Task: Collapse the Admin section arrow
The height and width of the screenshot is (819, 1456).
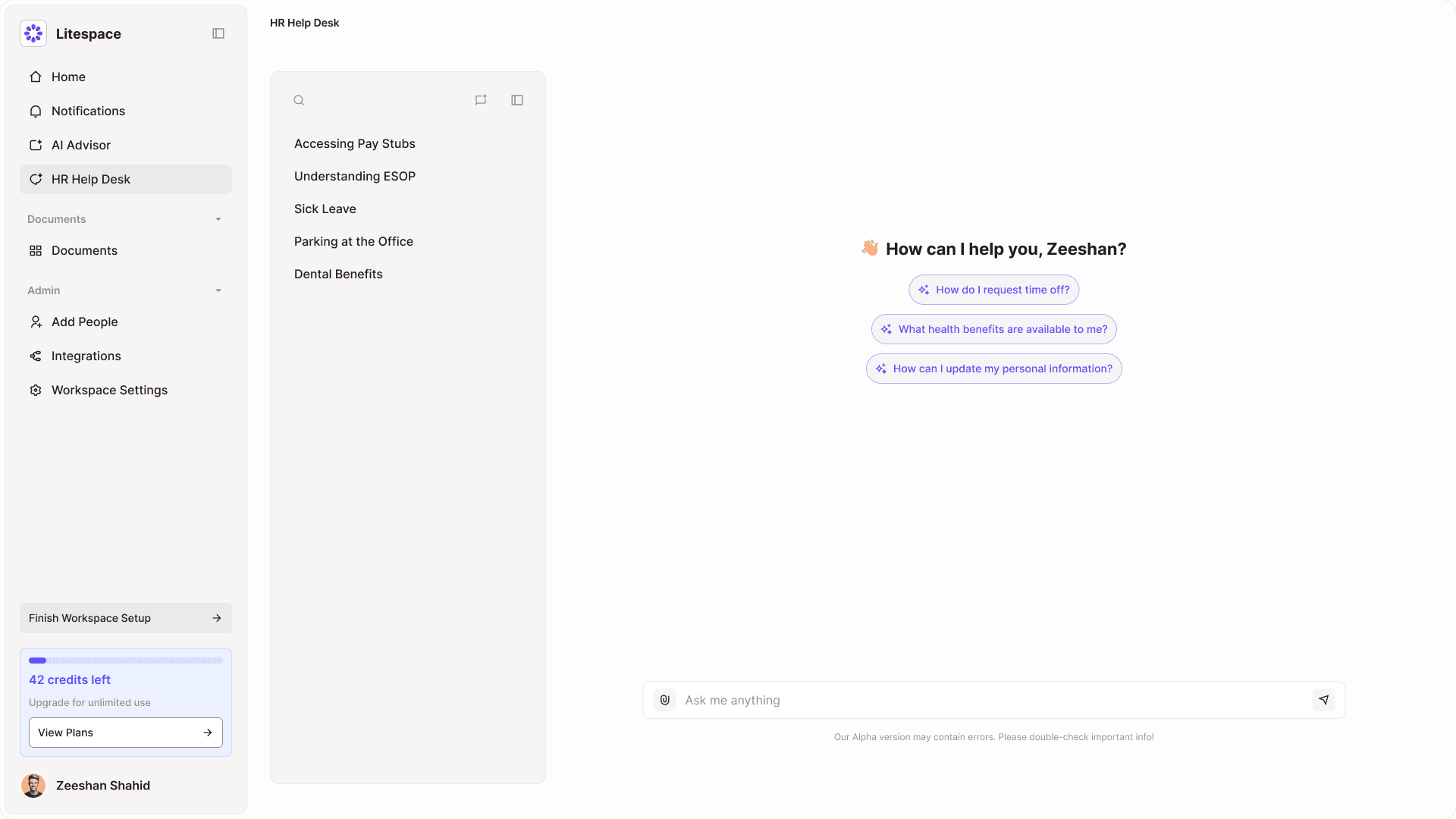Action: click(218, 290)
